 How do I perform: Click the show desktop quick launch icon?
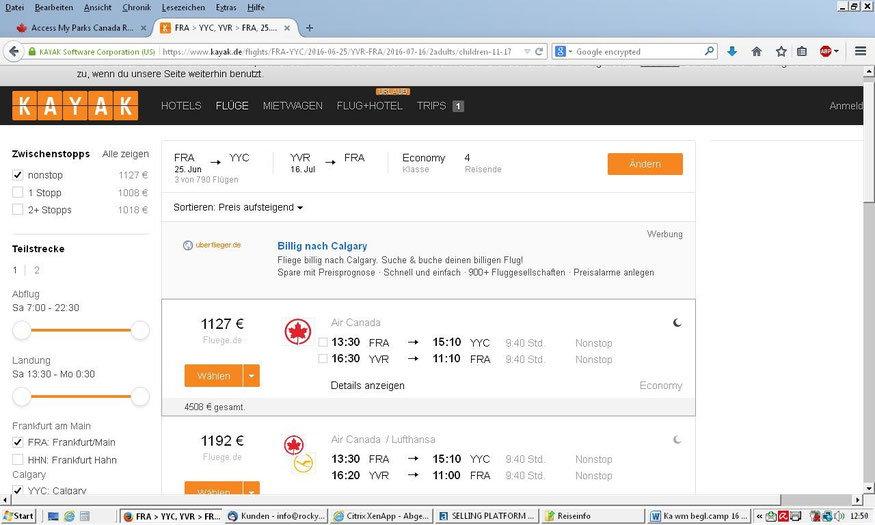[53, 516]
